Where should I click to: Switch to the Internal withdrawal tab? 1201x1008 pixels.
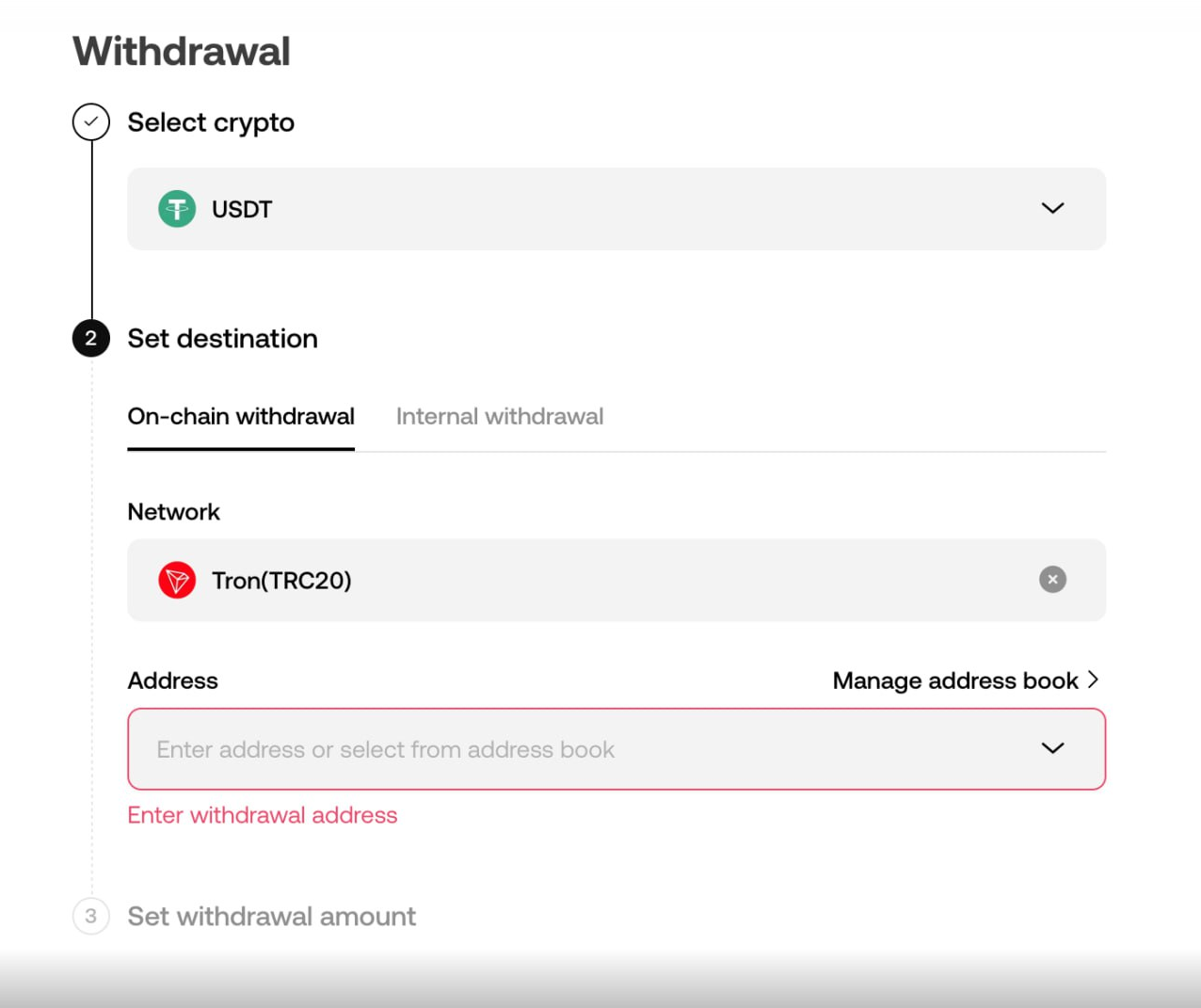500,417
